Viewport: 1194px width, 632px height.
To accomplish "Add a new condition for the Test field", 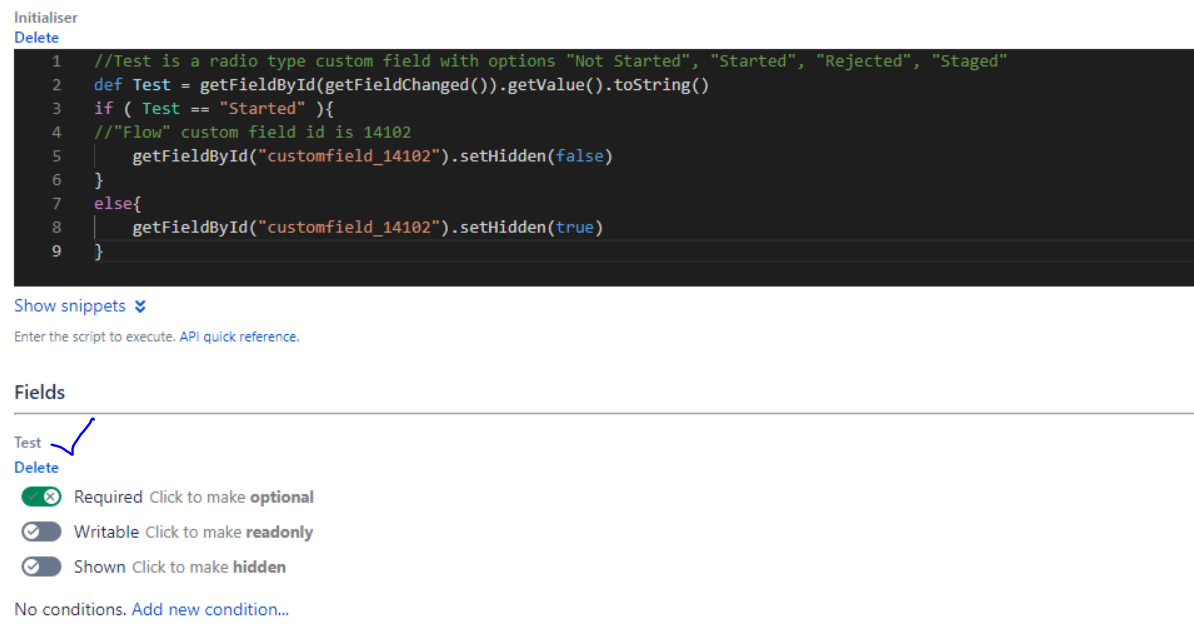I will [210, 609].
